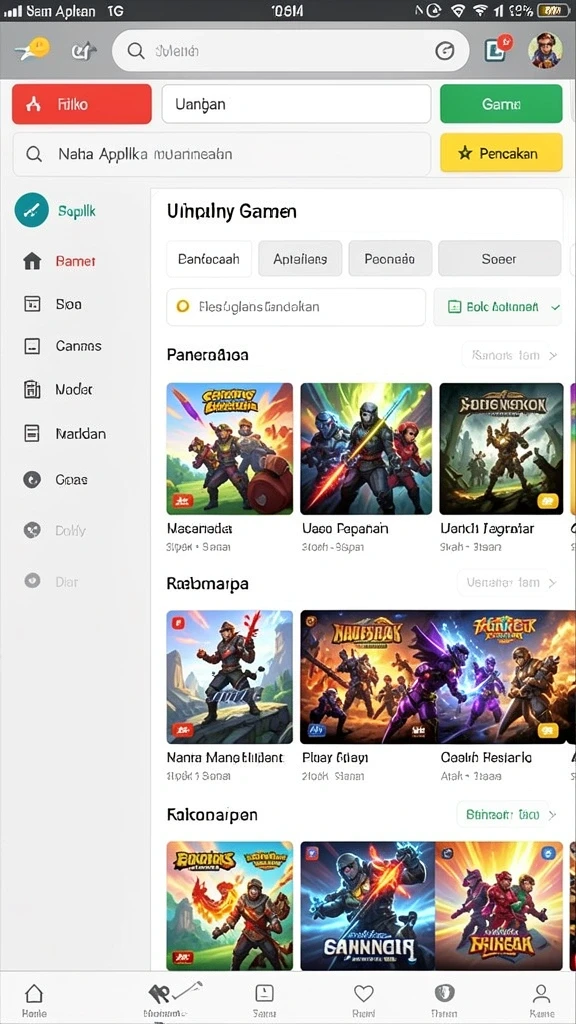
Task: Open the notification icon with red badge
Action: point(498,49)
